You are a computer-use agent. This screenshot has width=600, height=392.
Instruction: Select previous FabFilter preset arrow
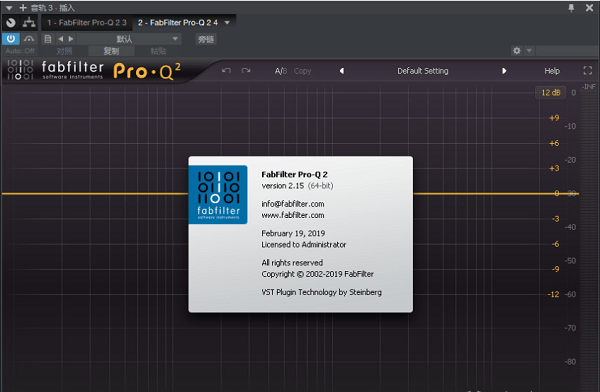coord(342,71)
